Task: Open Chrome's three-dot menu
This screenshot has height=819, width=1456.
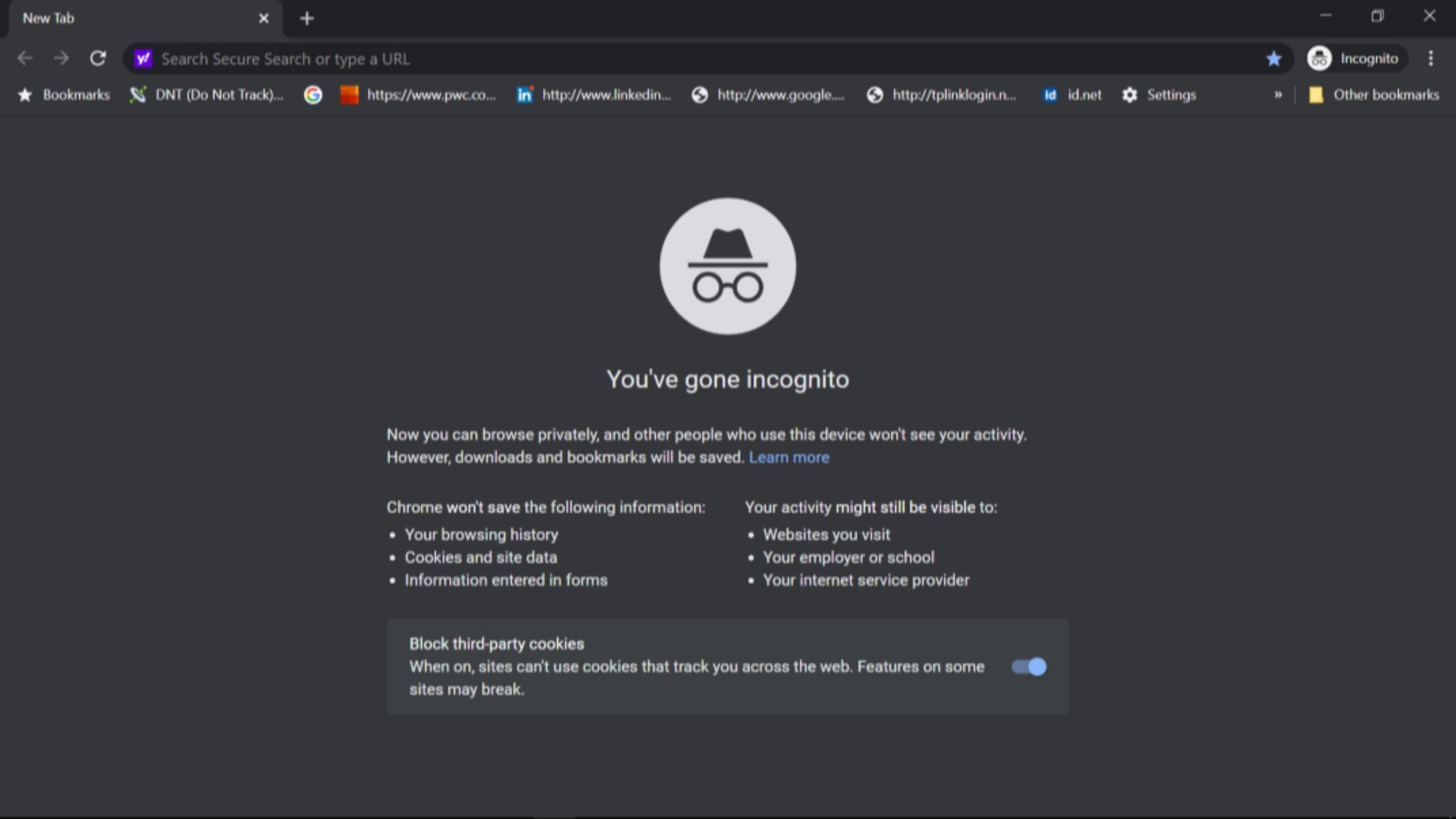Action: tap(1430, 58)
